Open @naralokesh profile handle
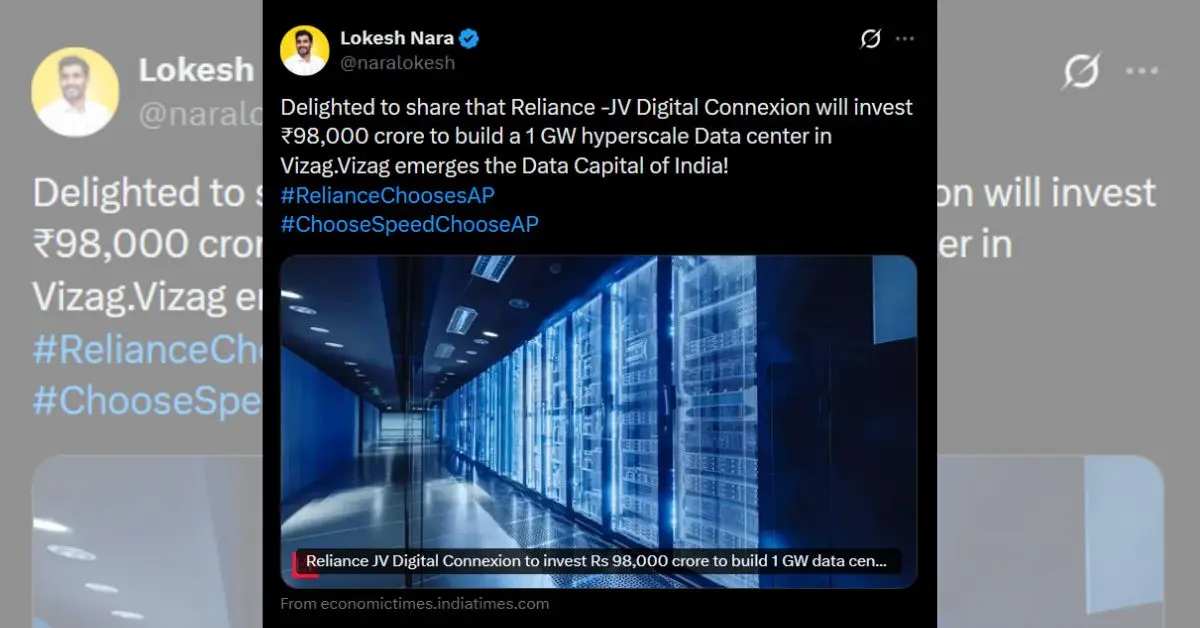Screen dimensions: 1200x628 pyautogui.click(x=400, y=63)
